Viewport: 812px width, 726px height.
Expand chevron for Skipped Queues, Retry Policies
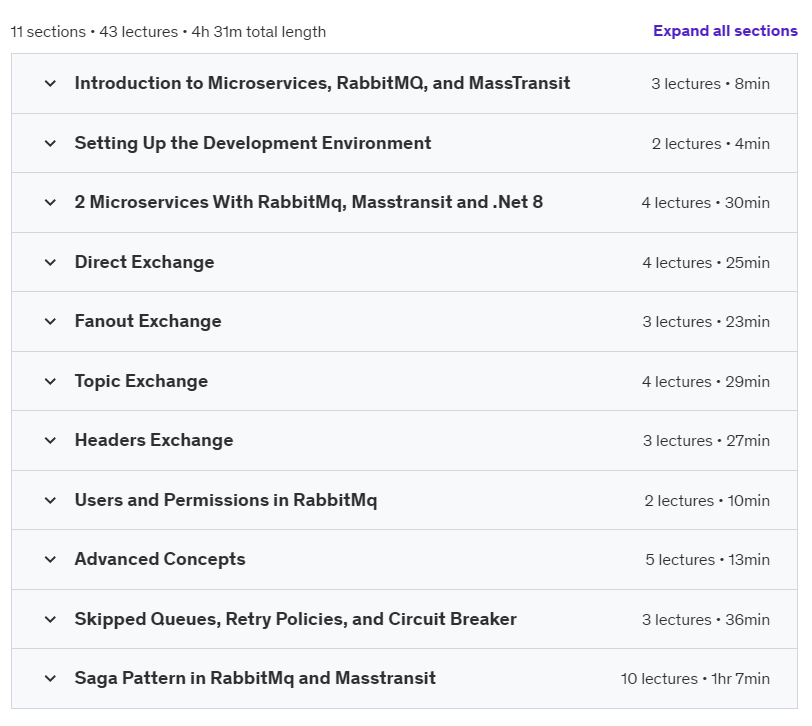(50, 620)
